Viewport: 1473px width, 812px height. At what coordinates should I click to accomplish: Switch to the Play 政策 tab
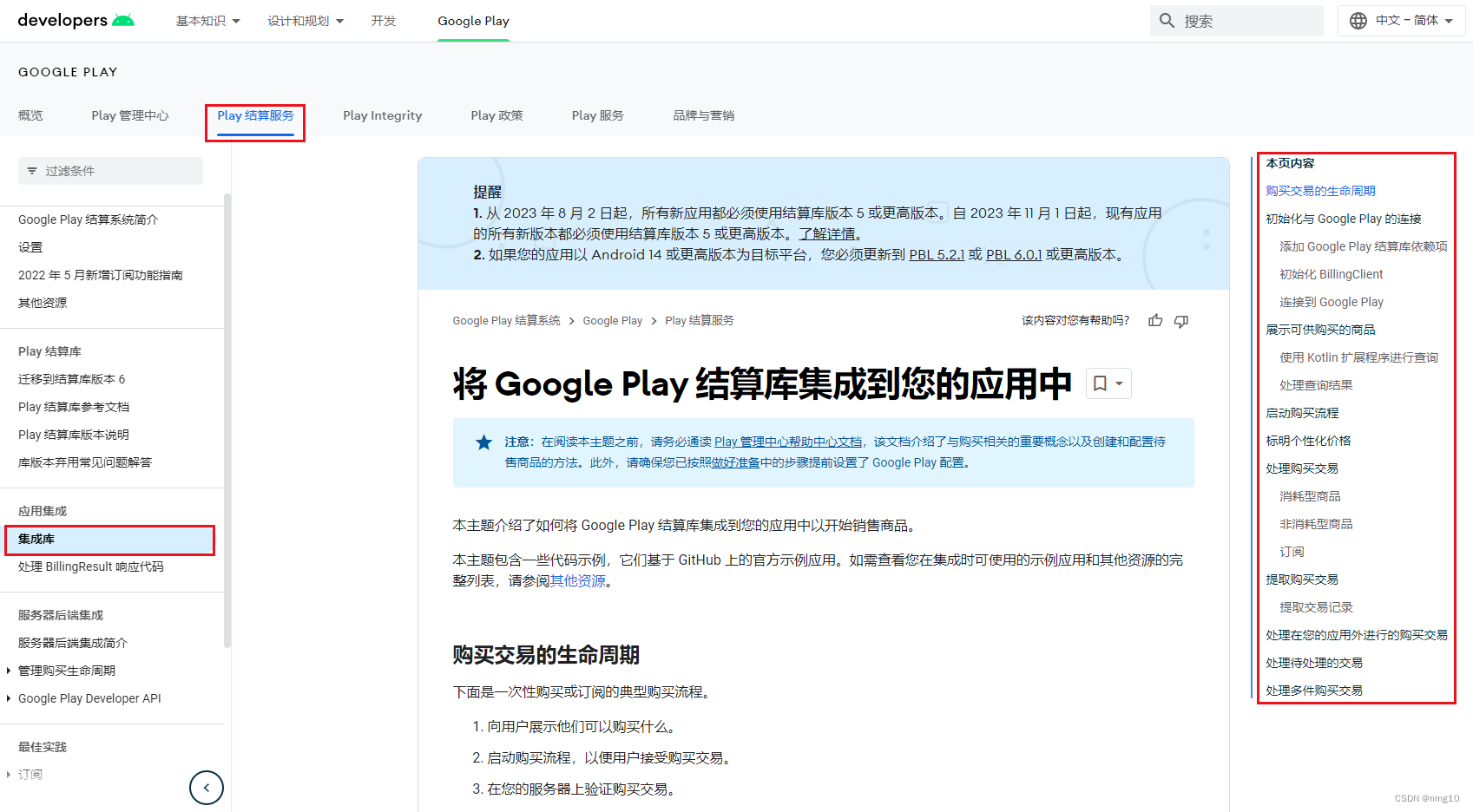496,115
